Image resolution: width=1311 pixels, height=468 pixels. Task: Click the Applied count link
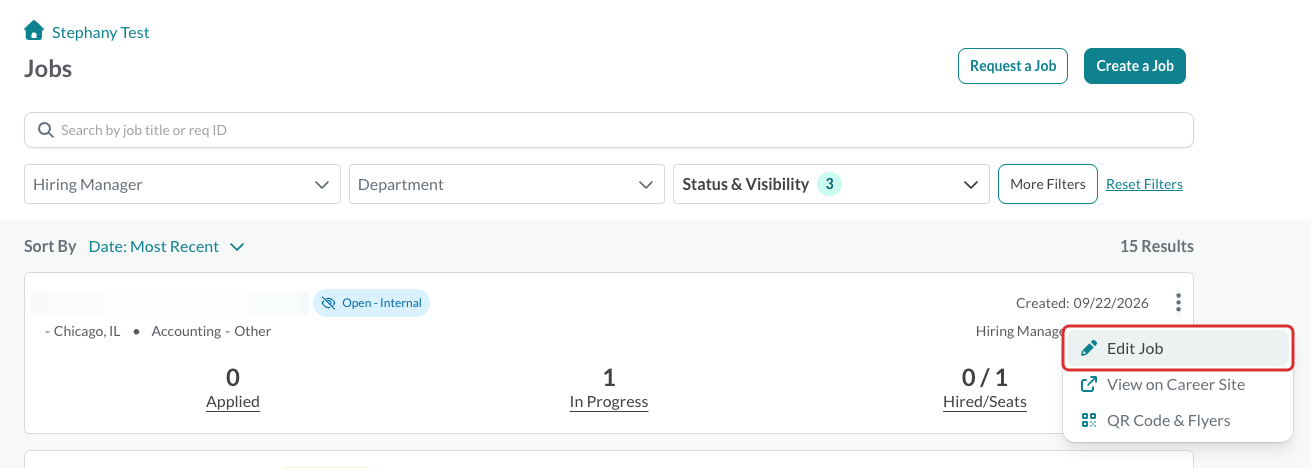(x=233, y=401)
